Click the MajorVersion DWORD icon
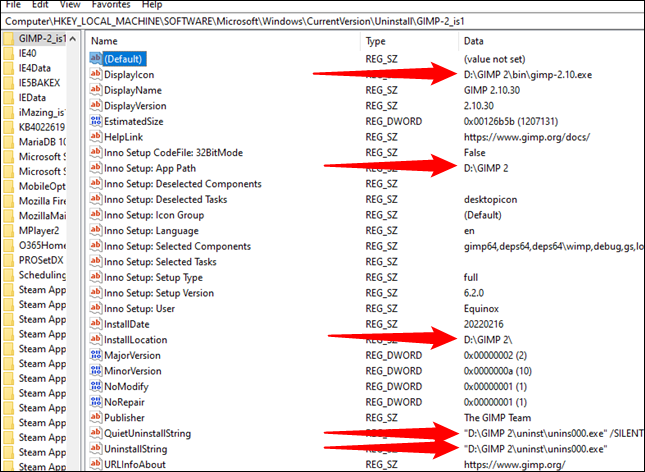645x472 pixels. [x=95, y=355]
